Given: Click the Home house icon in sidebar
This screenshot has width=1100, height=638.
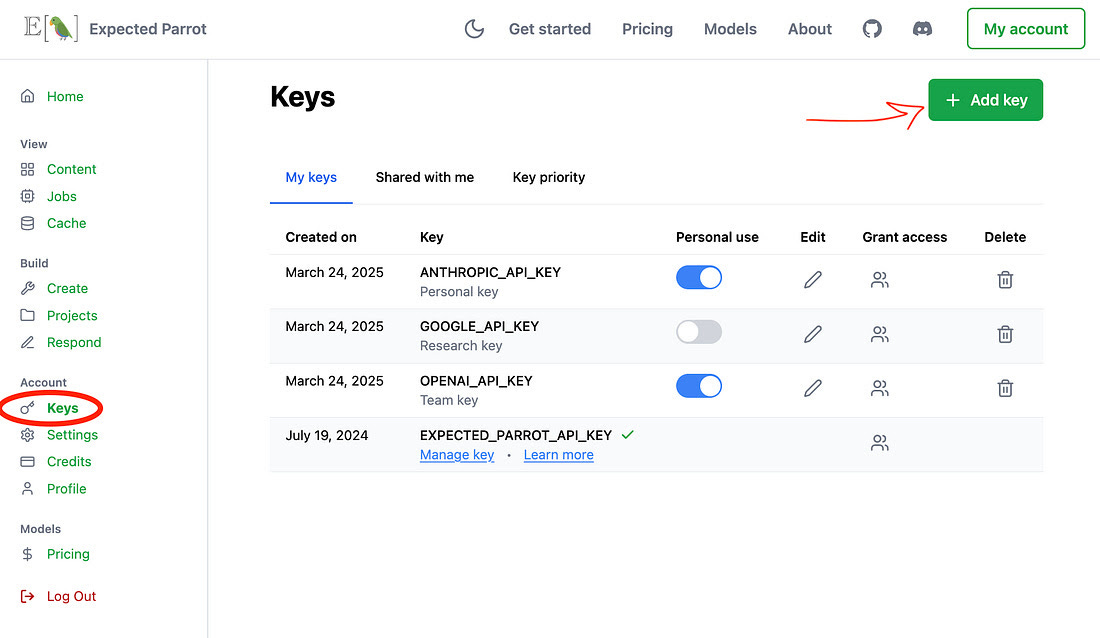Looking at the screenshot, I should pyautogui.click(x=27, y=96).
